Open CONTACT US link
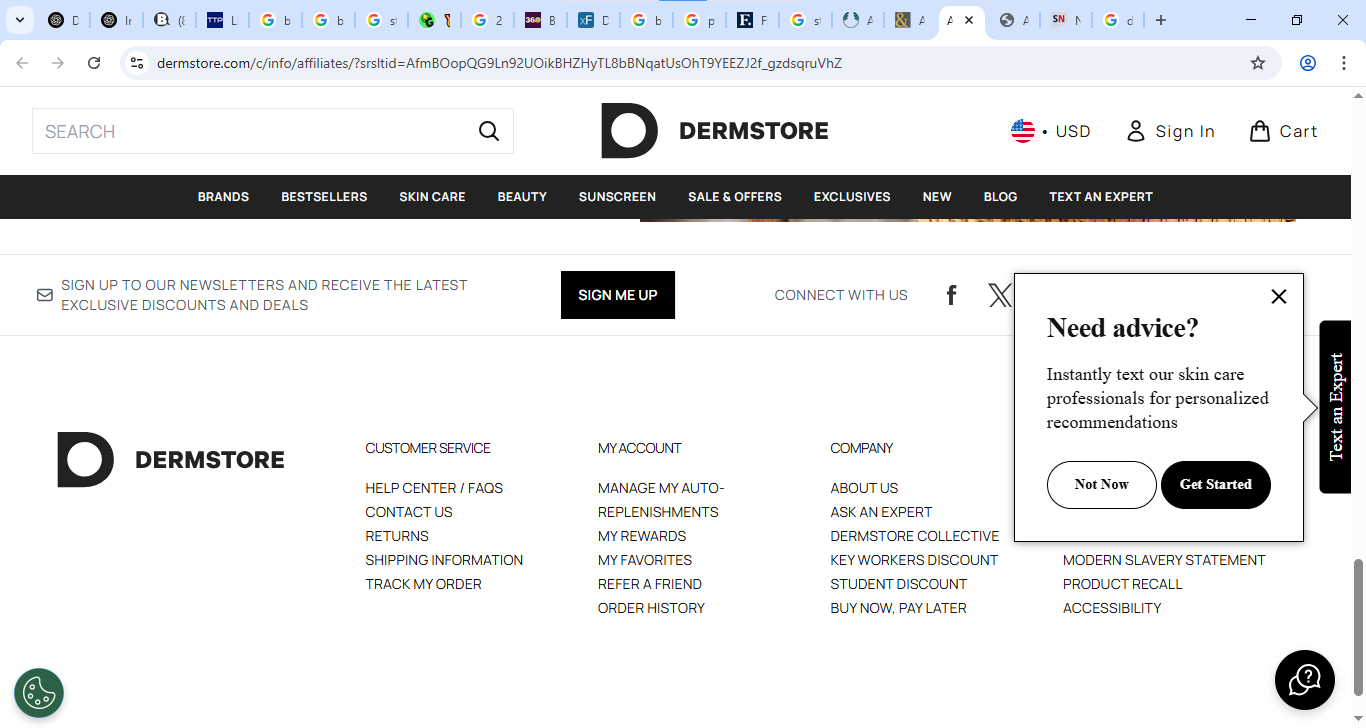 click(409, 512)
